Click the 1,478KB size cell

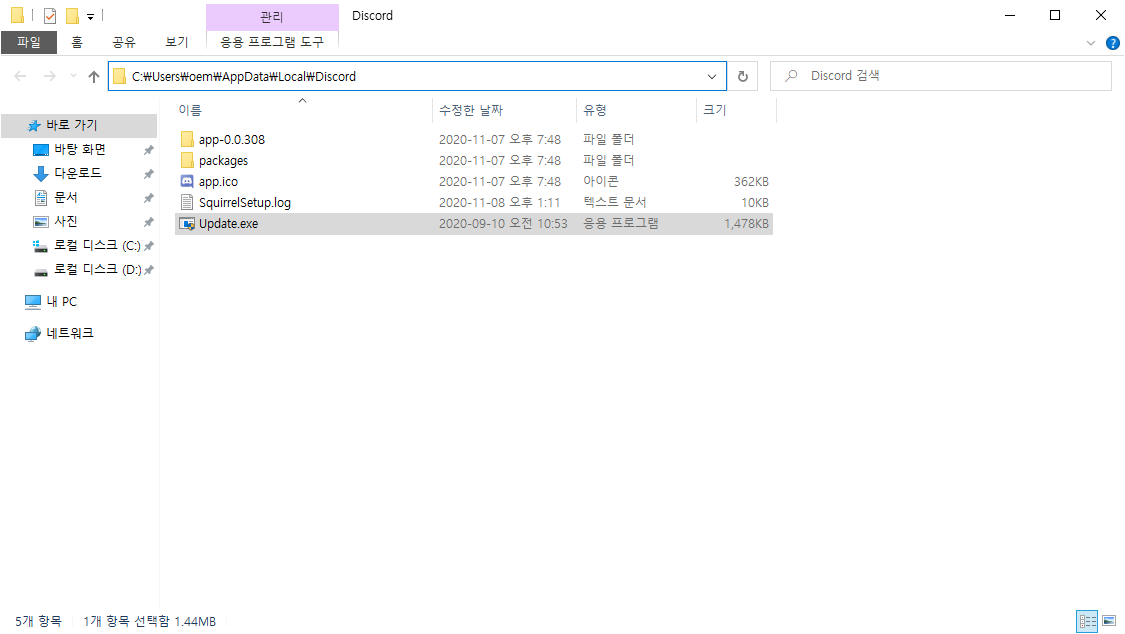click(746, 224)
